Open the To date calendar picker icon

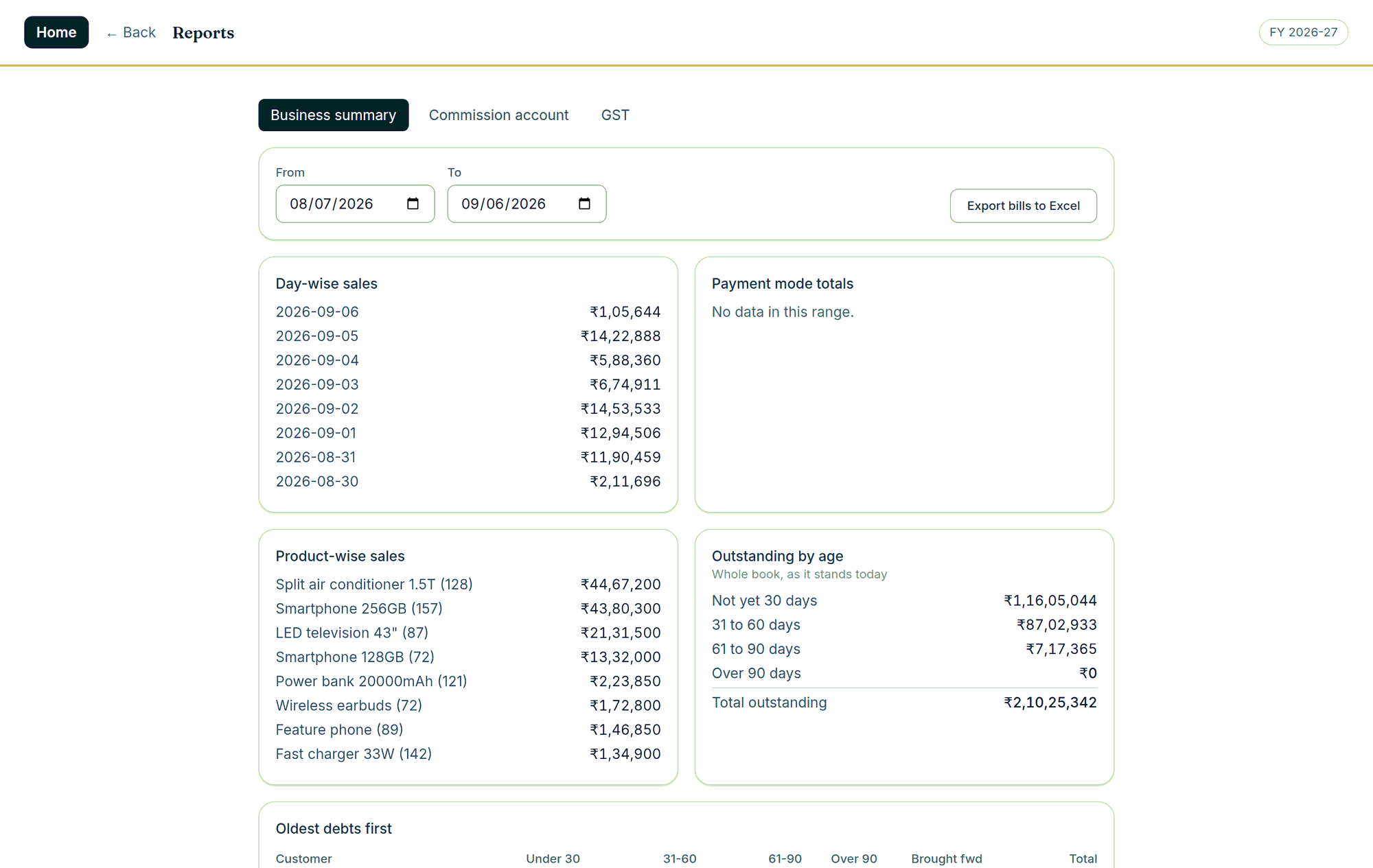coord(584,204)
